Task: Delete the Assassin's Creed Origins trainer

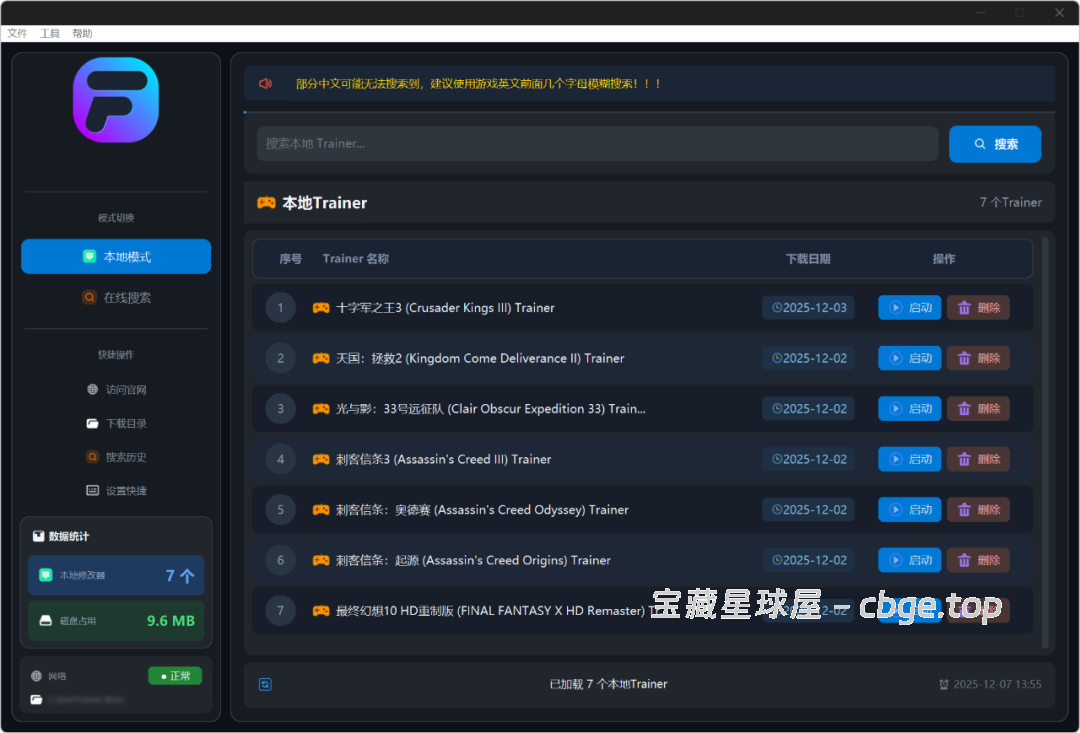Action: (978, 560)
